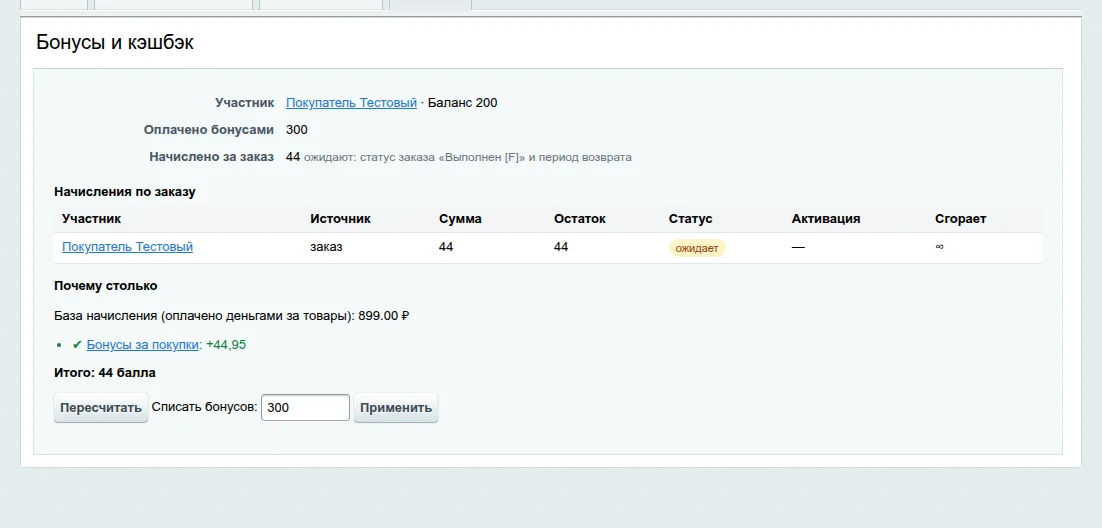The height and width of the screenshot is (528, 1102).
Task: Click the infinity symbol in Сгорает column
Action: point(939,247)
